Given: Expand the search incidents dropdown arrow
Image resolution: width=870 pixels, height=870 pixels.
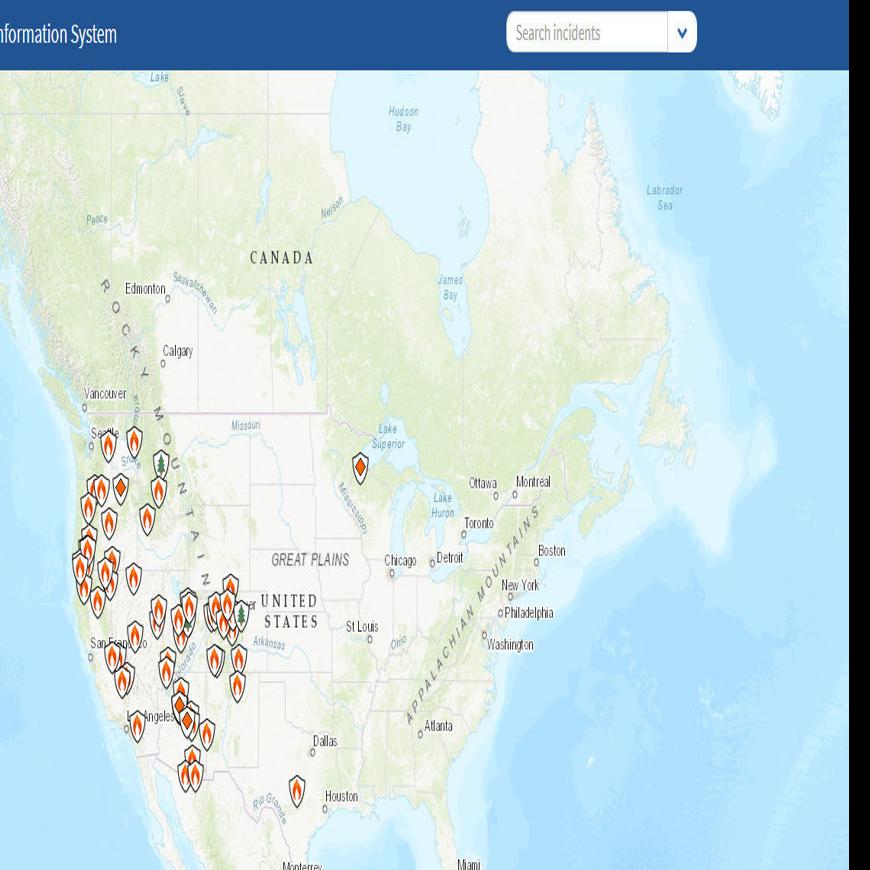Looking at the screenshot, I should (682, 33).
